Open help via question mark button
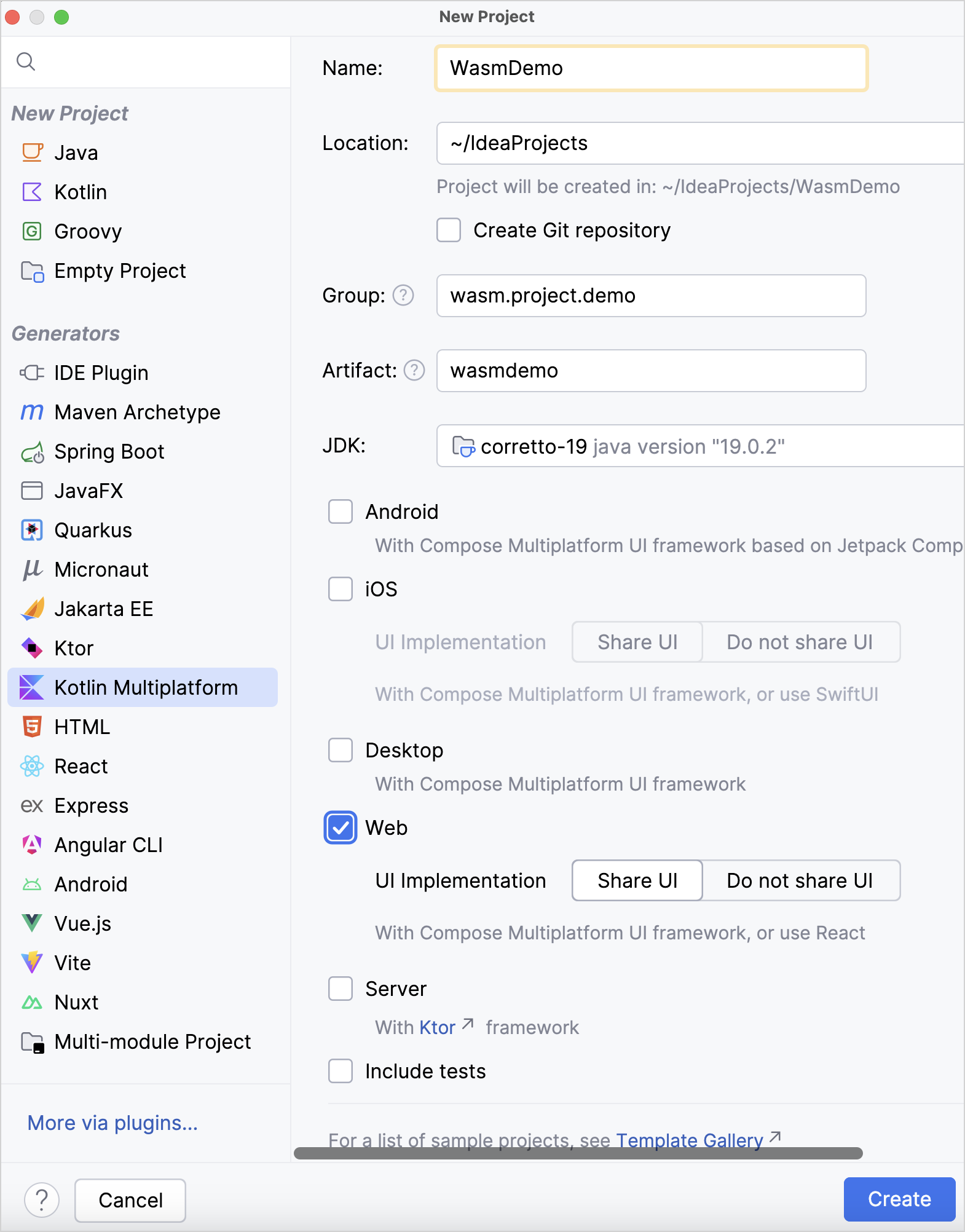Screen dimensions: 965x1232 42,1199
